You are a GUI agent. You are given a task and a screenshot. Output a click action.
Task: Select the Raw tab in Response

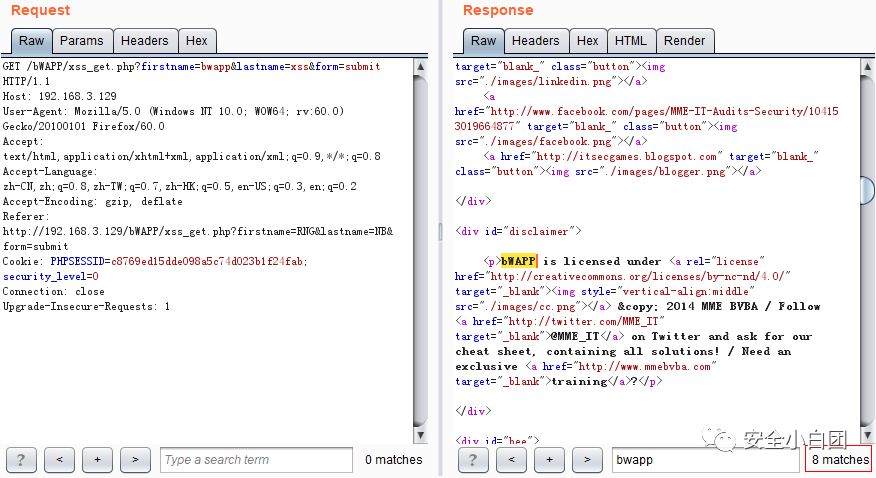(483, 41)
